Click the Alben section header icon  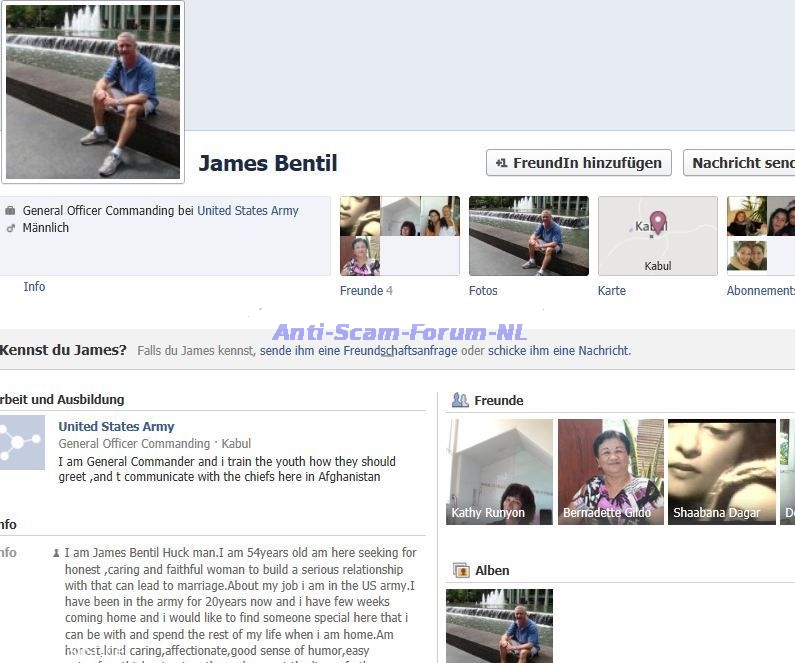click(x=461, y=570)
